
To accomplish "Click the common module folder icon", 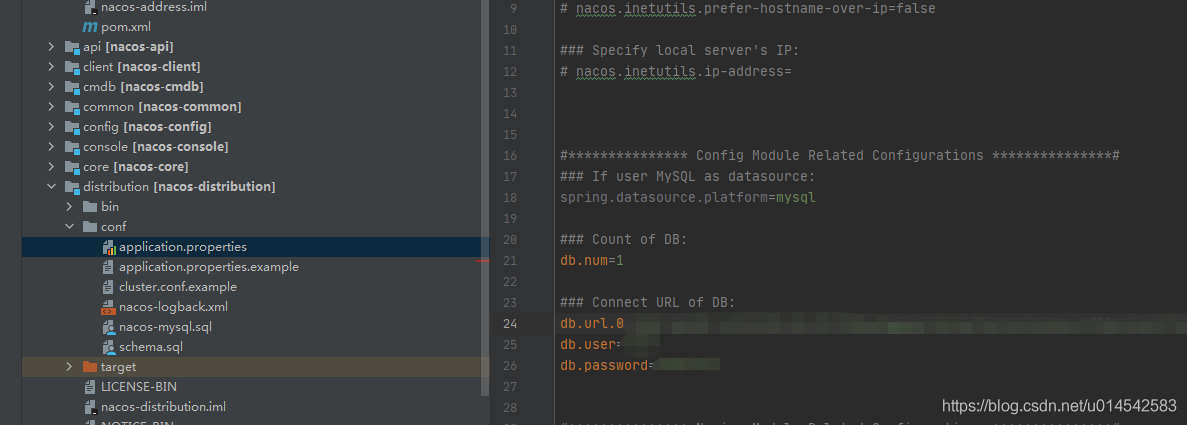I will pos(72,107).
